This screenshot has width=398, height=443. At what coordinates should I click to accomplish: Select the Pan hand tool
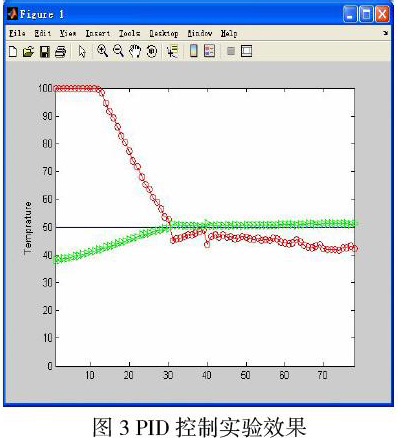pos(135,51)
